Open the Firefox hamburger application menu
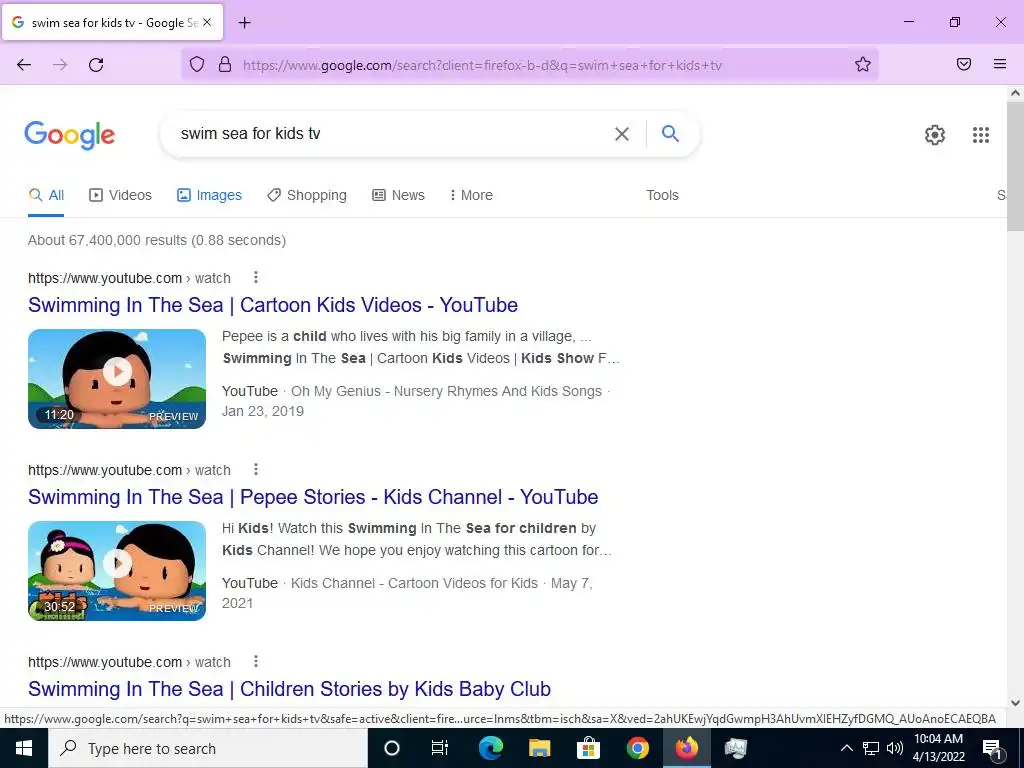This screenshot has height=768, width=1024. 1000,64
